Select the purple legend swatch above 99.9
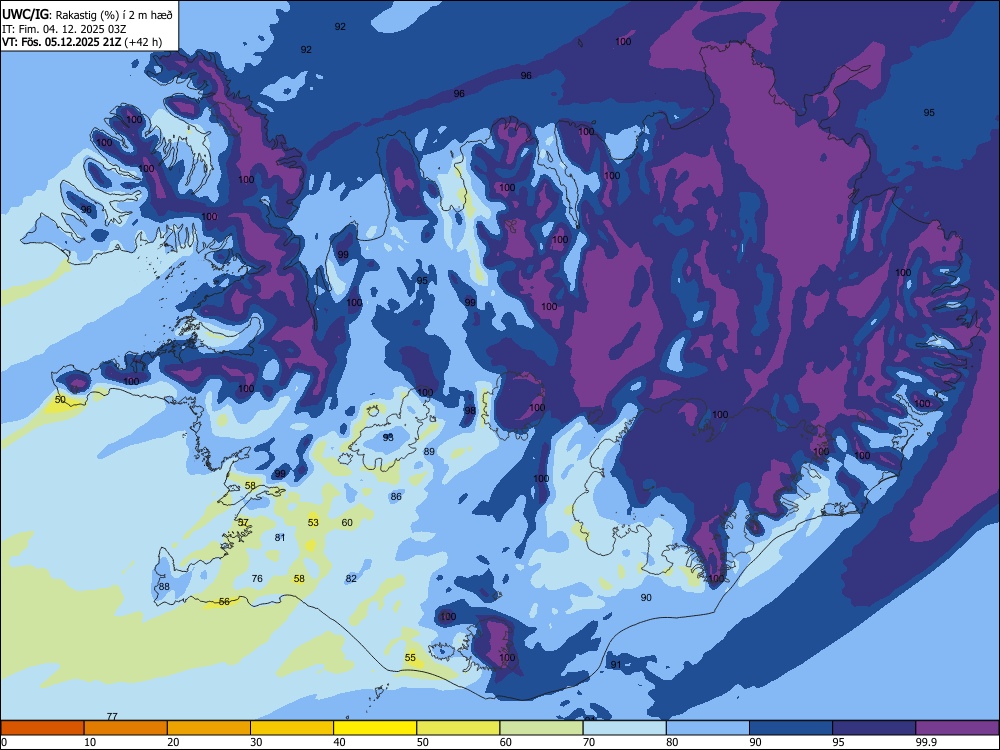Screen dimensions: 1000x750 point(957,728)
